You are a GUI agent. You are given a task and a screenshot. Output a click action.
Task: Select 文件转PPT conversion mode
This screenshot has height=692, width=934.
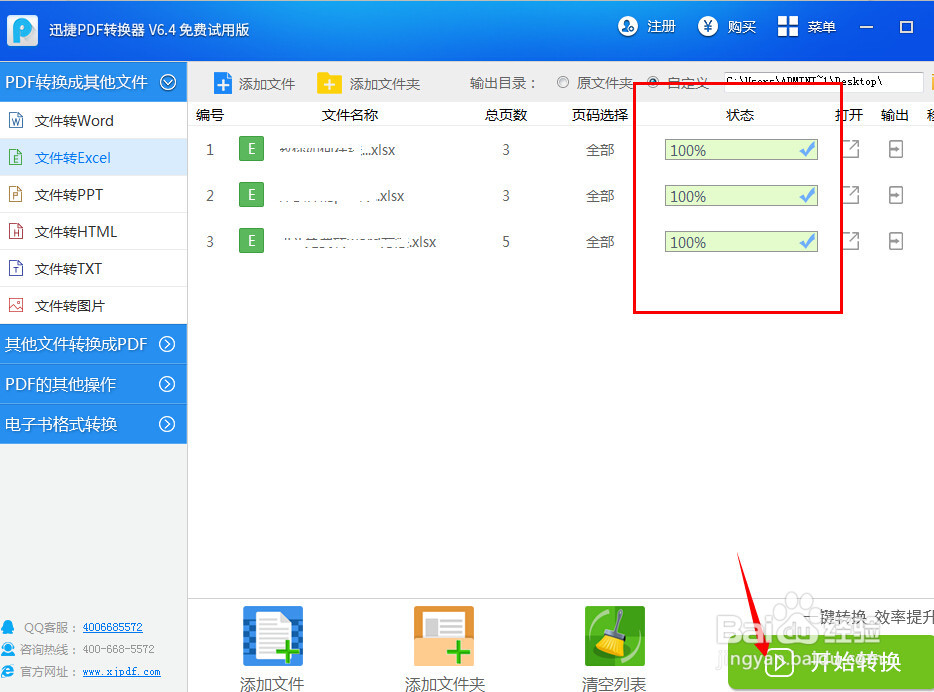point(94,195)
